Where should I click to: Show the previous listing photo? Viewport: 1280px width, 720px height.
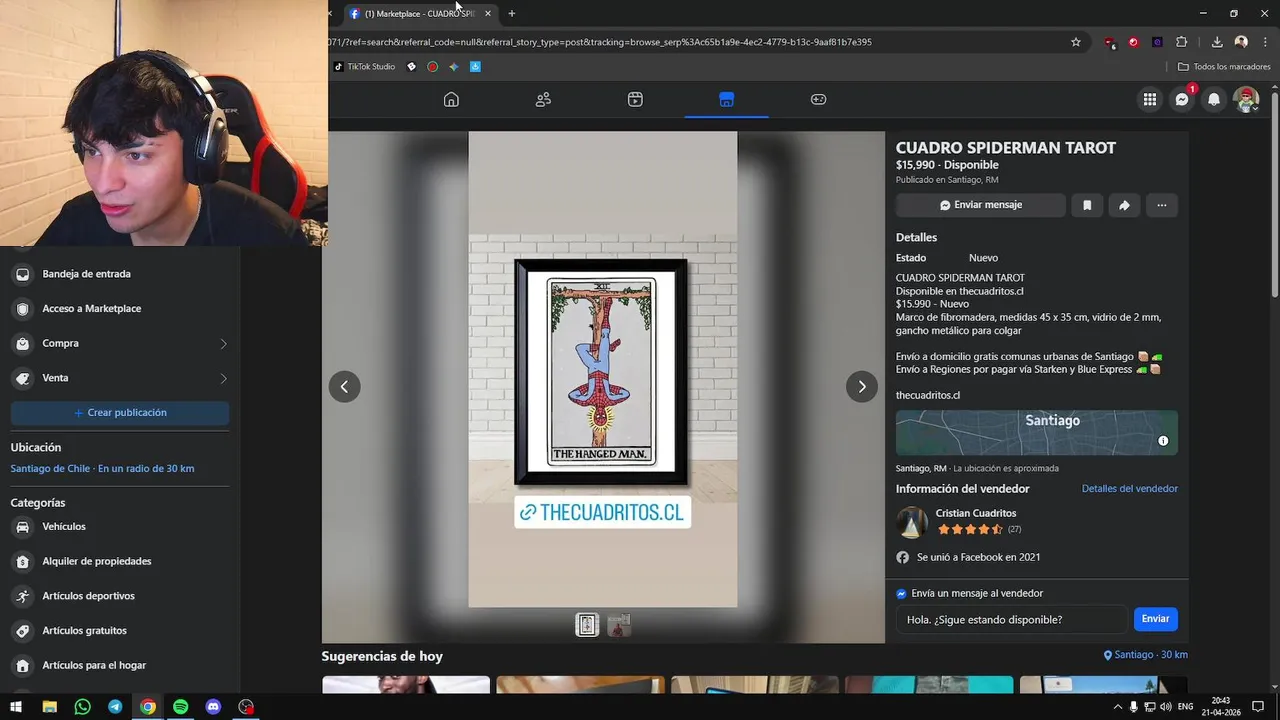coord(344,386)
